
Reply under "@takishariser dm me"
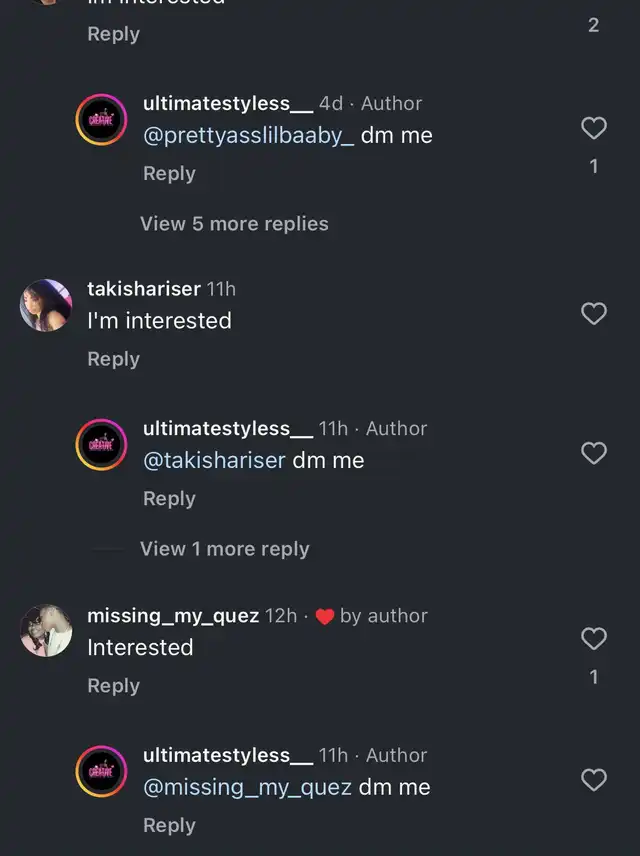click(x=169, y=499)
